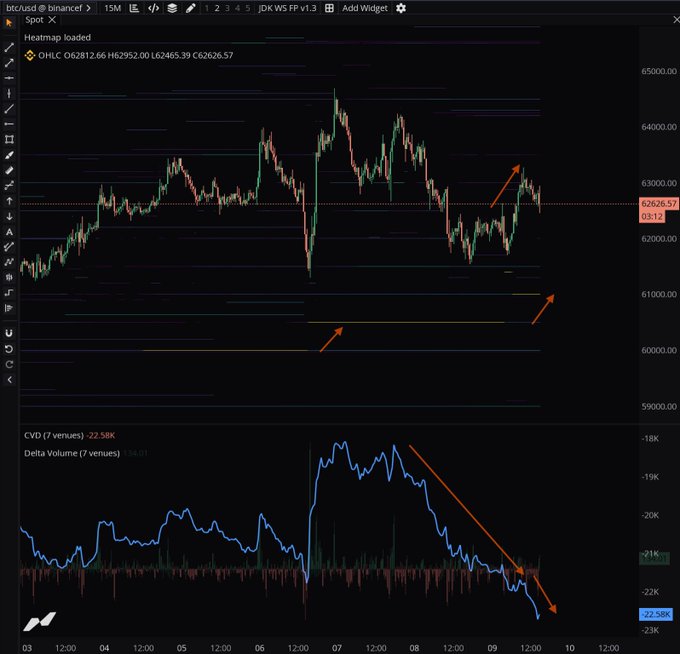Switch to workspace preset 3

(227, 8)
